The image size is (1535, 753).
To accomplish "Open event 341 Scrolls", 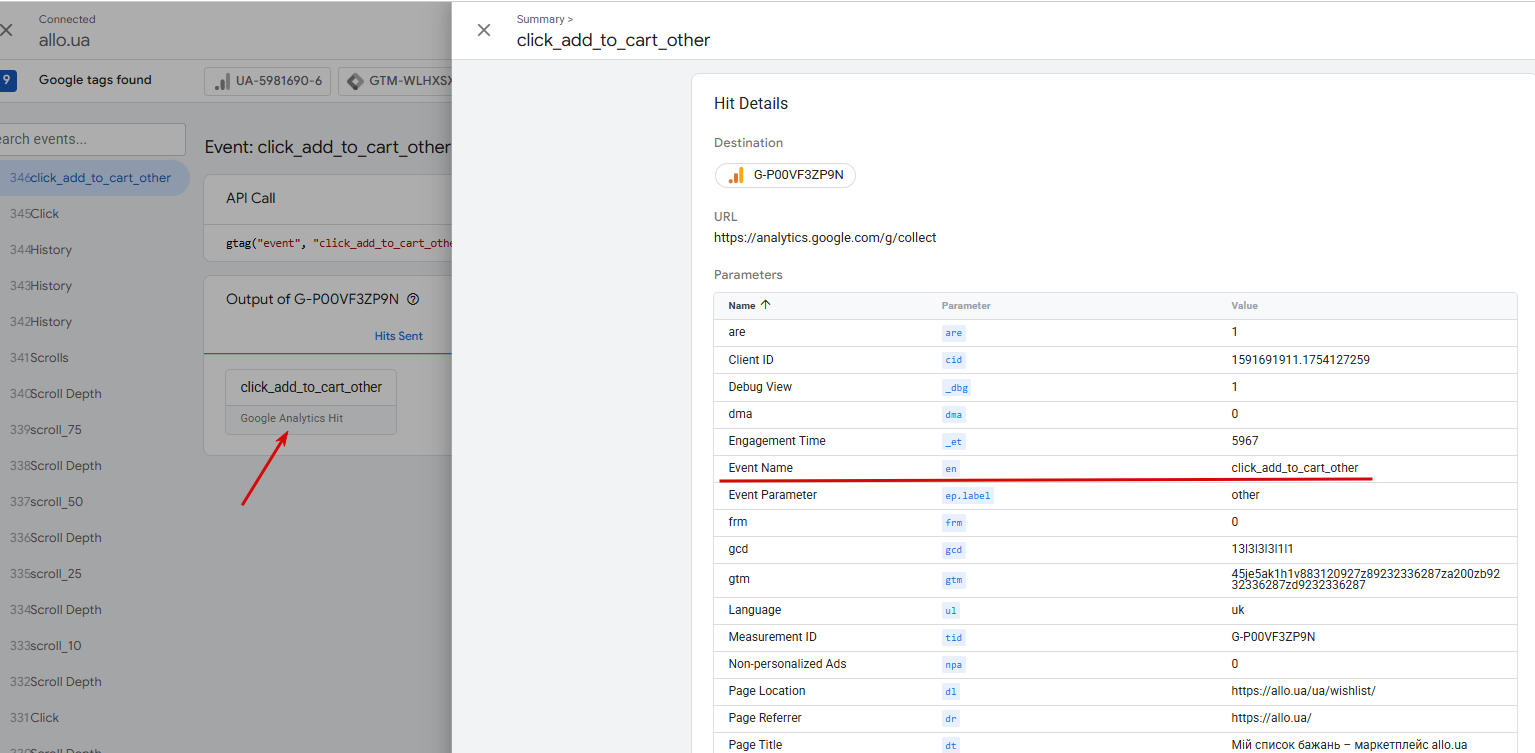I will [x=49, y=358].
